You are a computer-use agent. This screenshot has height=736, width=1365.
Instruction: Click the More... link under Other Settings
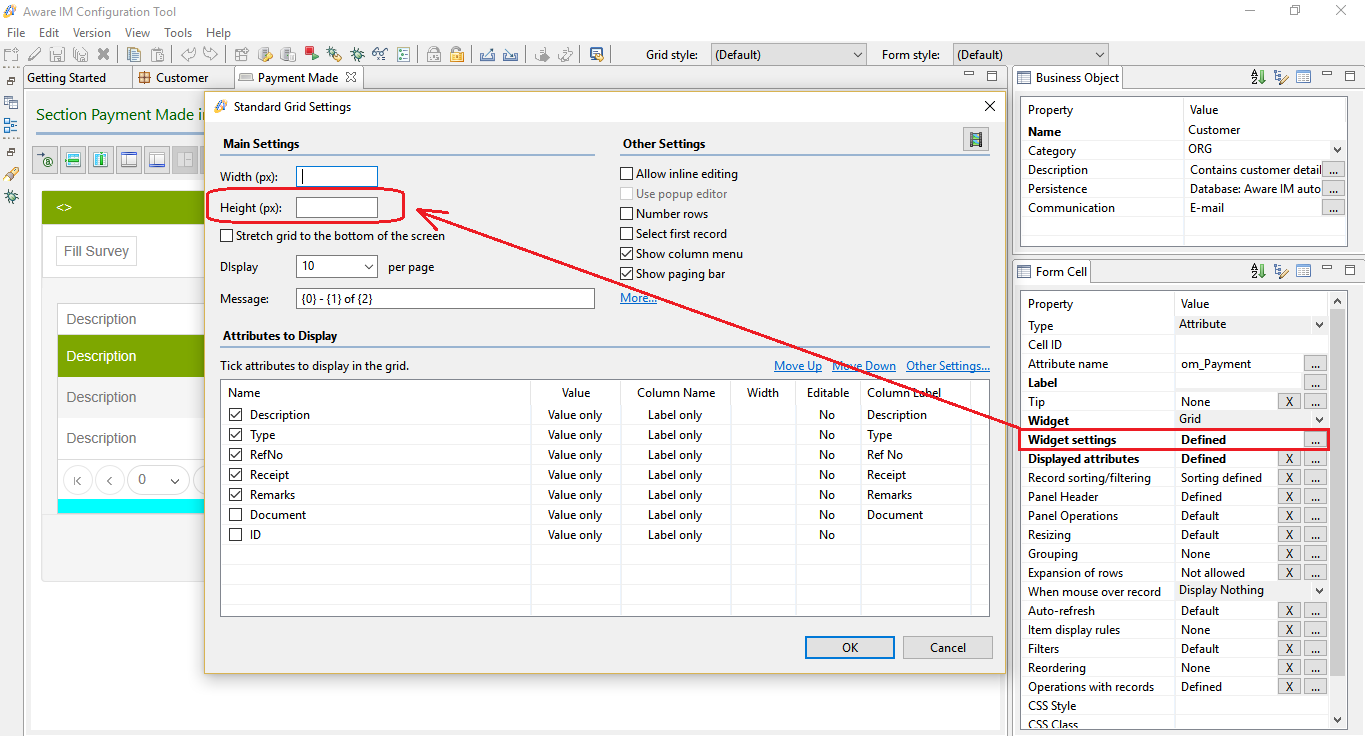[x=638, y=298]
